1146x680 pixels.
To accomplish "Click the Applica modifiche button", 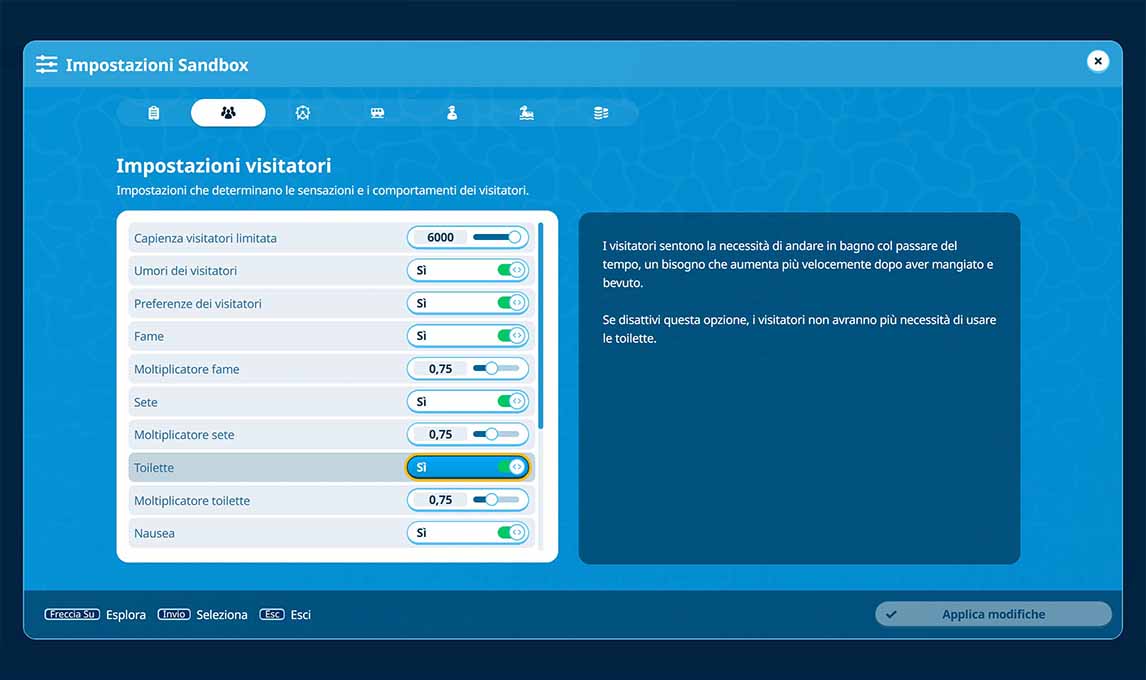I will pyautogui.click(x=992, y=614).
